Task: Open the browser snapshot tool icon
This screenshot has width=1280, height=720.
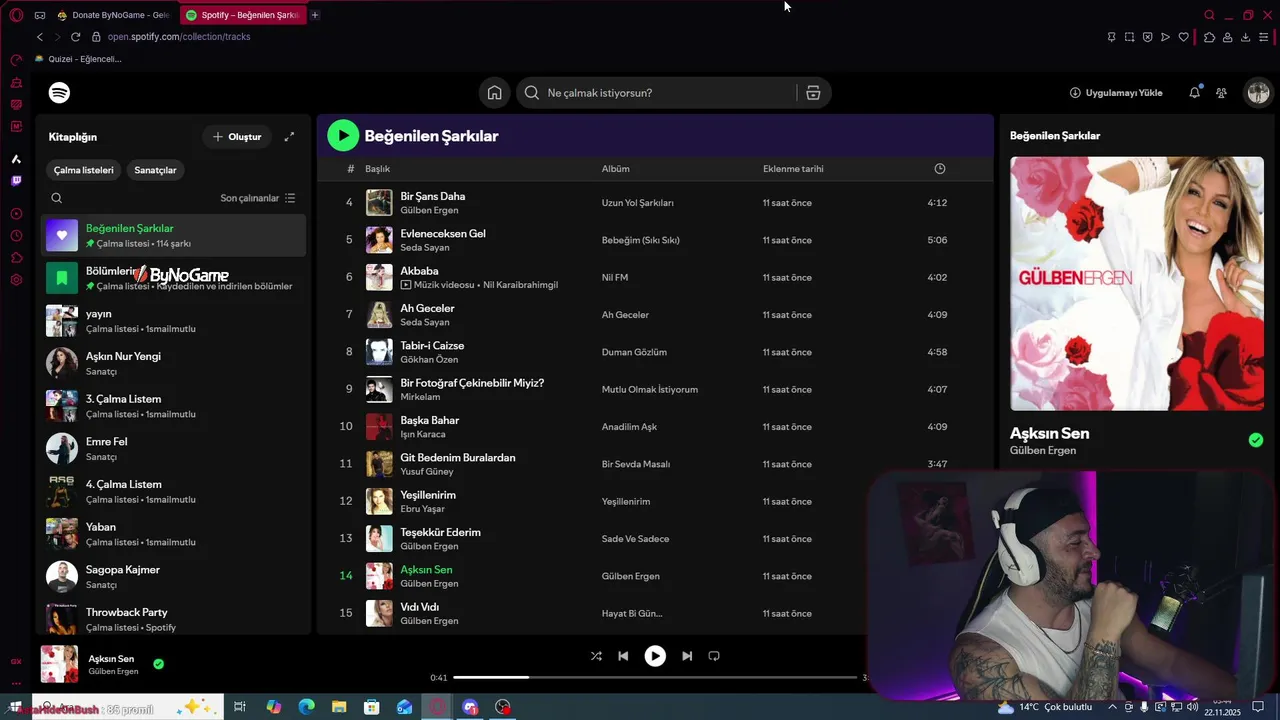Action: (x=1129, y=37)
